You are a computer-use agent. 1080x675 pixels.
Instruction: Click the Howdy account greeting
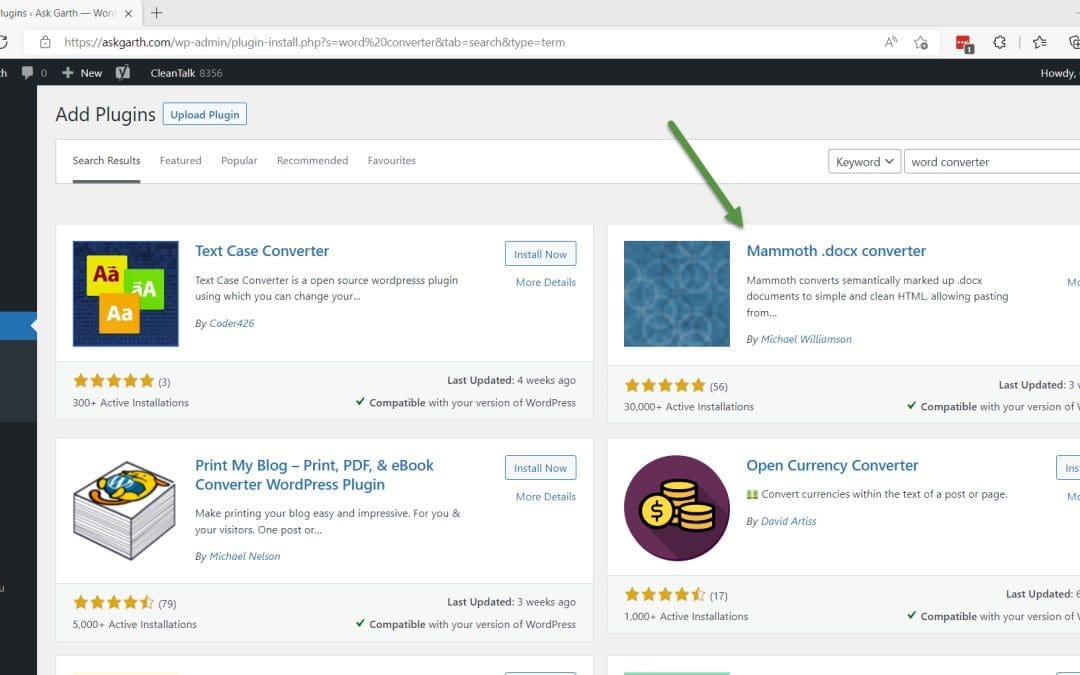click(x=1059, y=73)
